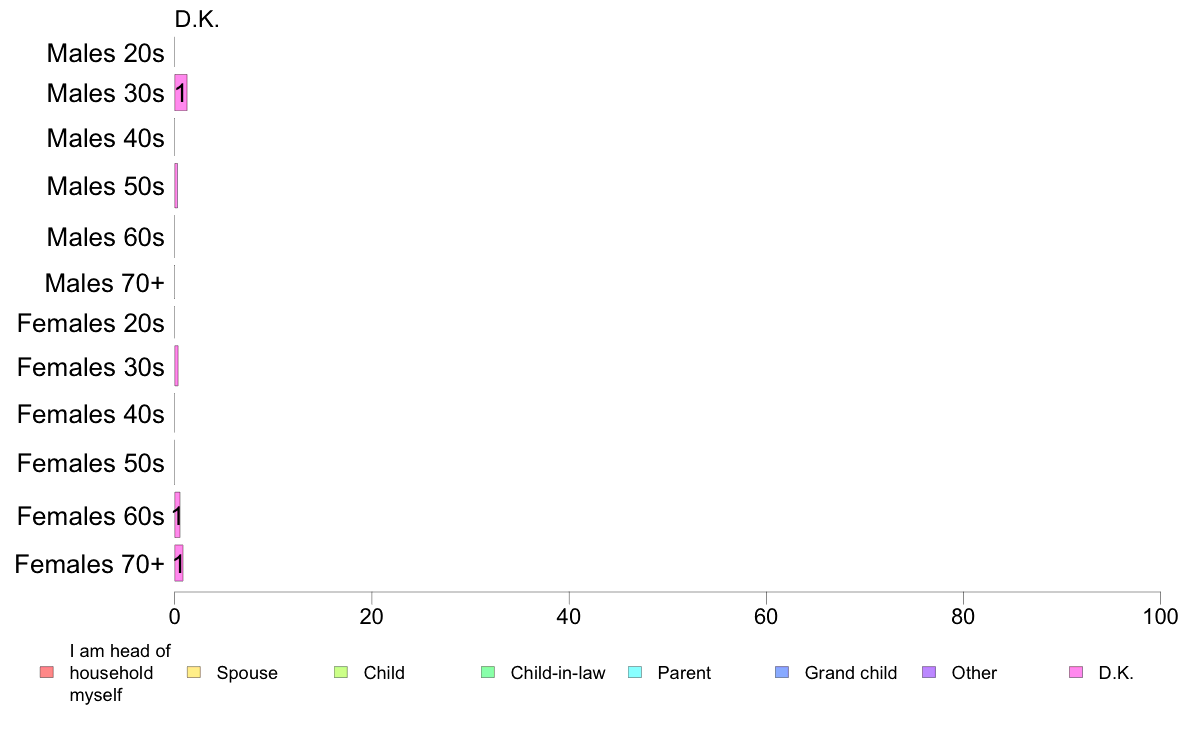Click the red head of household swatch

point(46,672)
